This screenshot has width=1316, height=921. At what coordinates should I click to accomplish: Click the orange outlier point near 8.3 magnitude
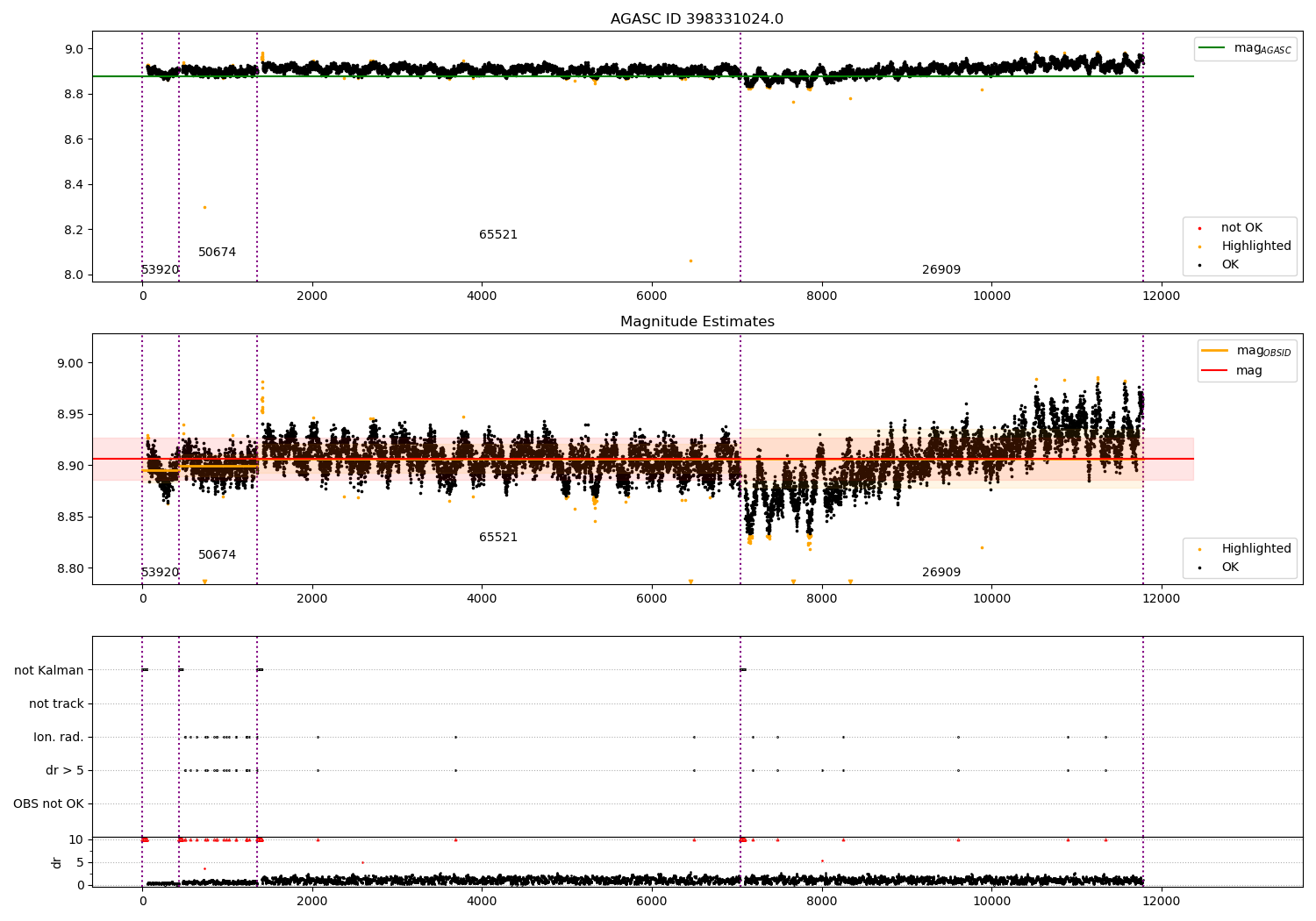coord(204,207)
